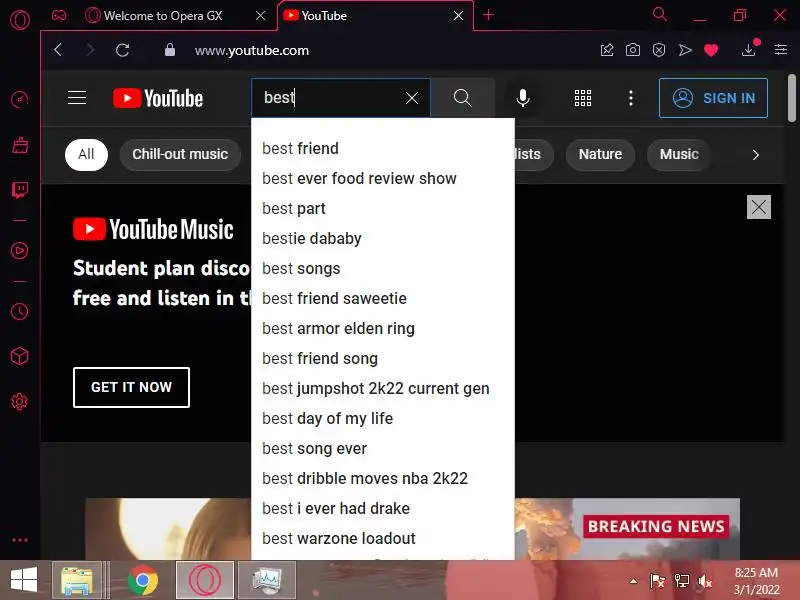Choose suggestion "best friend saweetie"
800x600 pixels.
click(x=383, y=298)
